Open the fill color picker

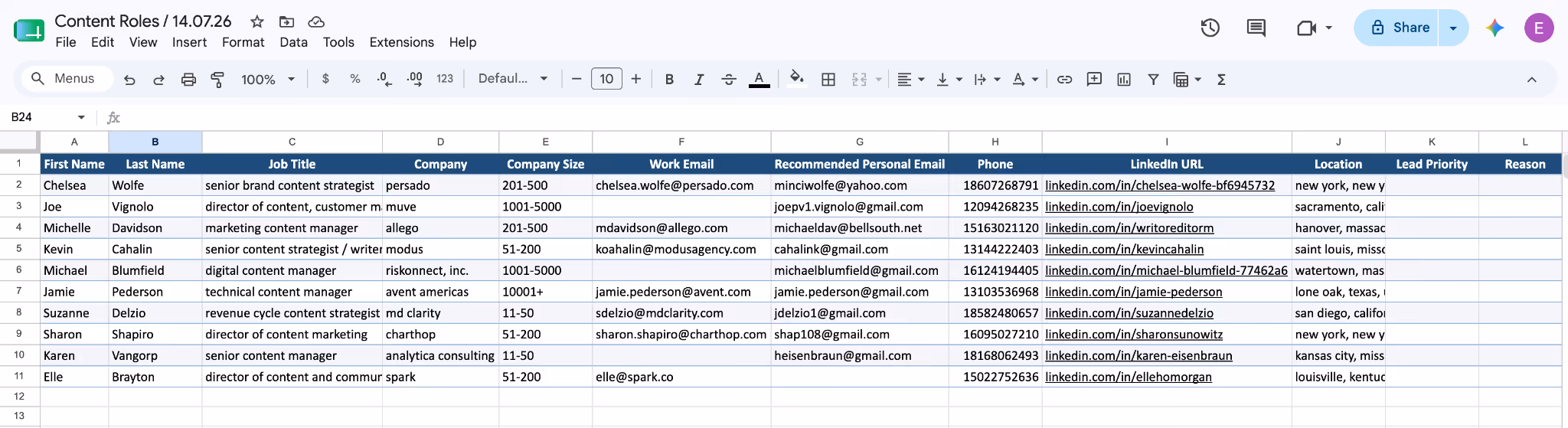tap(797, 79)
